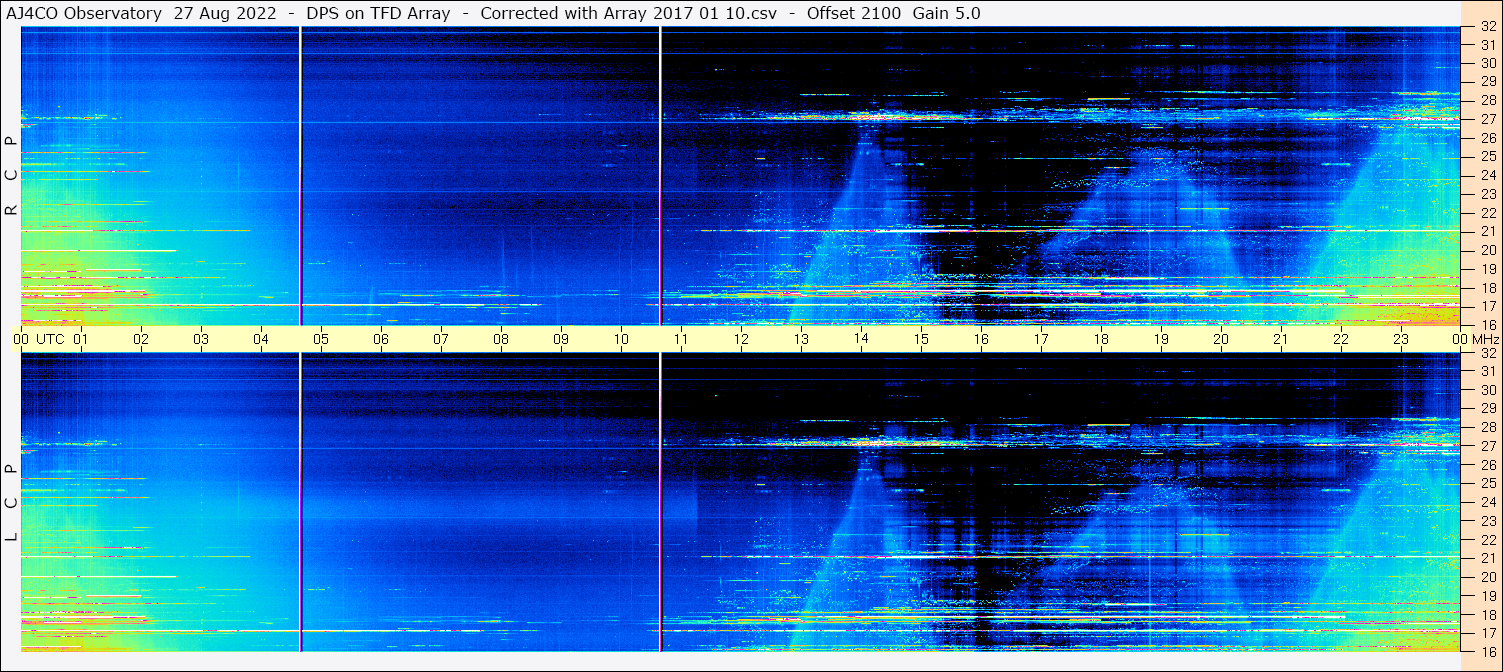
Task: Click 'Offset 2100' in the title line
Action: 853,14
